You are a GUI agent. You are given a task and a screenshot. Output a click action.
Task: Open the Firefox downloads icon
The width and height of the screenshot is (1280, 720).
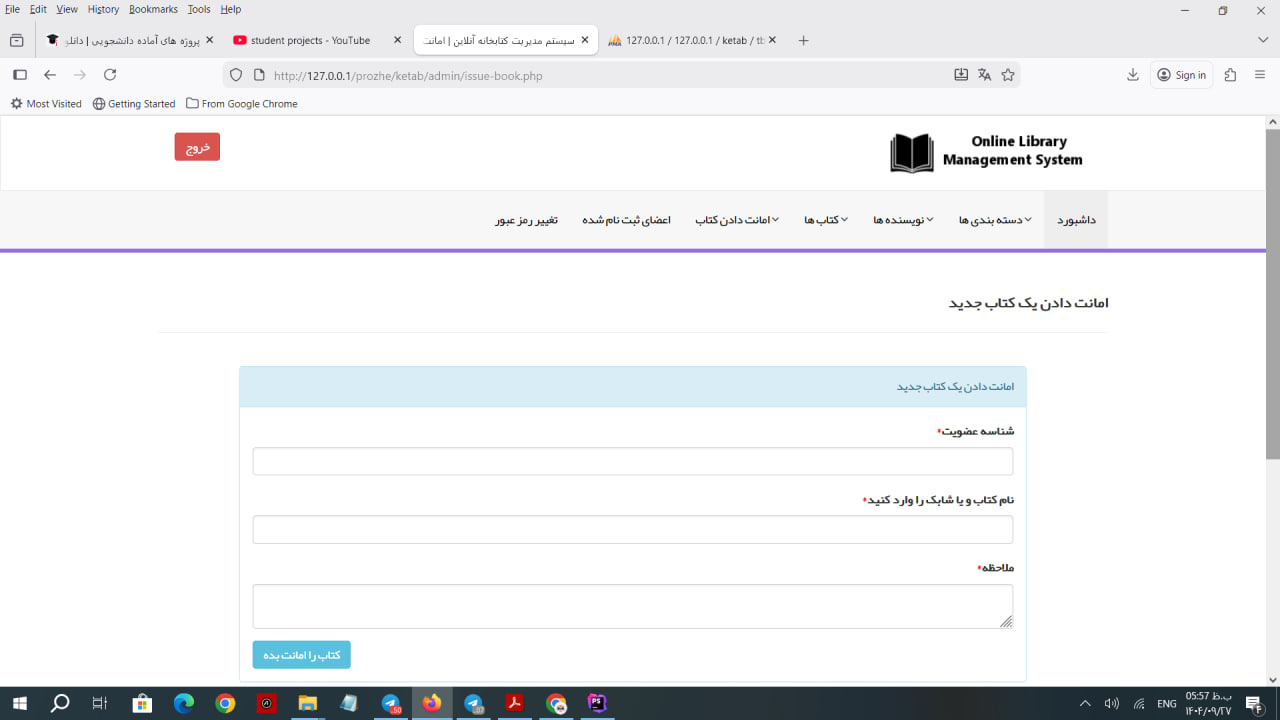click(1133, 75)
